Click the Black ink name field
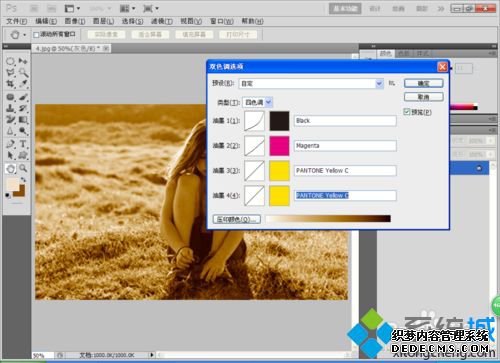 [345, 121]
